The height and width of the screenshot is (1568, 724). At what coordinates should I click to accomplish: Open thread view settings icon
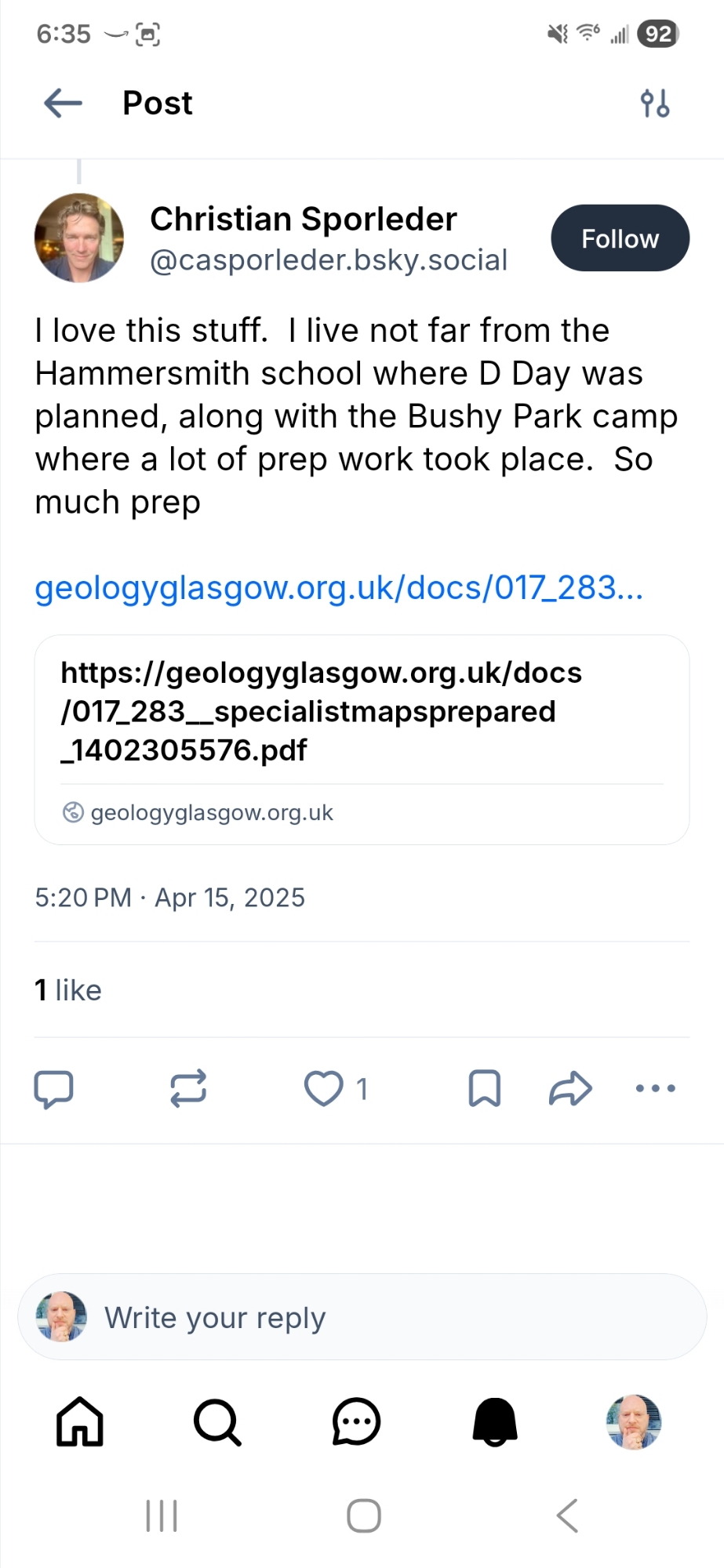point(654,103)
